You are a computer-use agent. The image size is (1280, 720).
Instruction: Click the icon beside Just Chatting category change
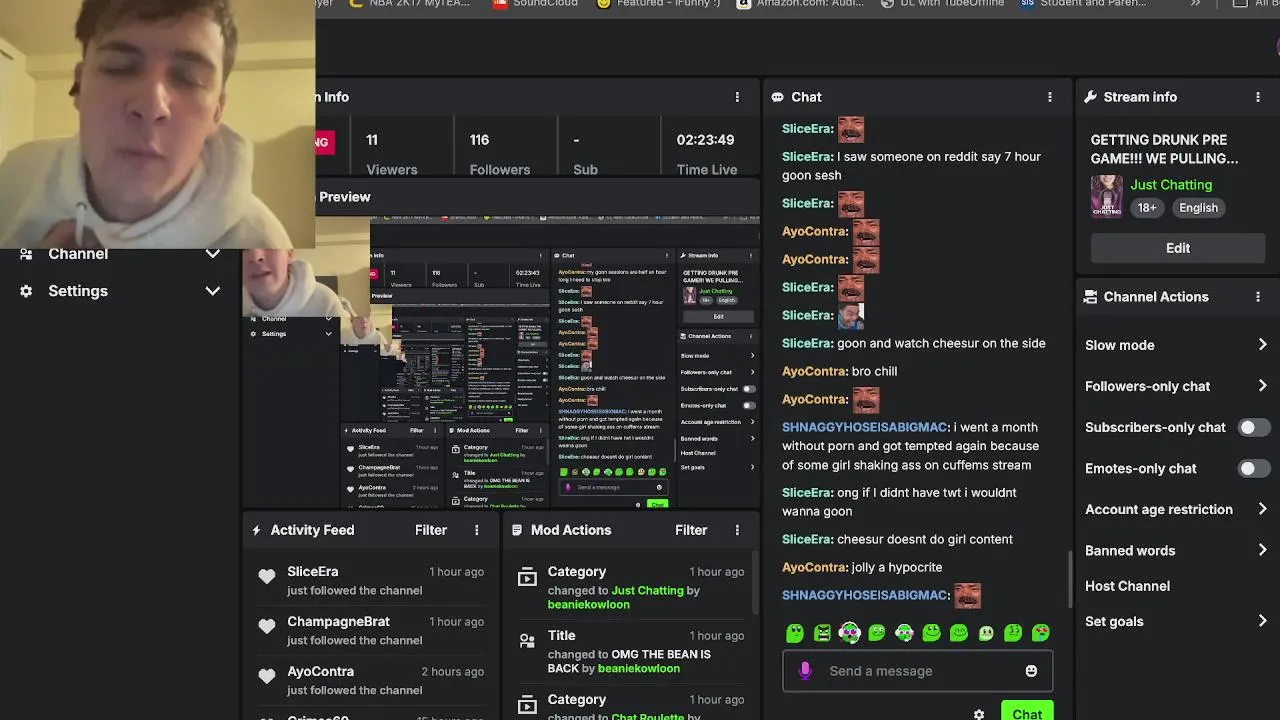click(527, 576)
